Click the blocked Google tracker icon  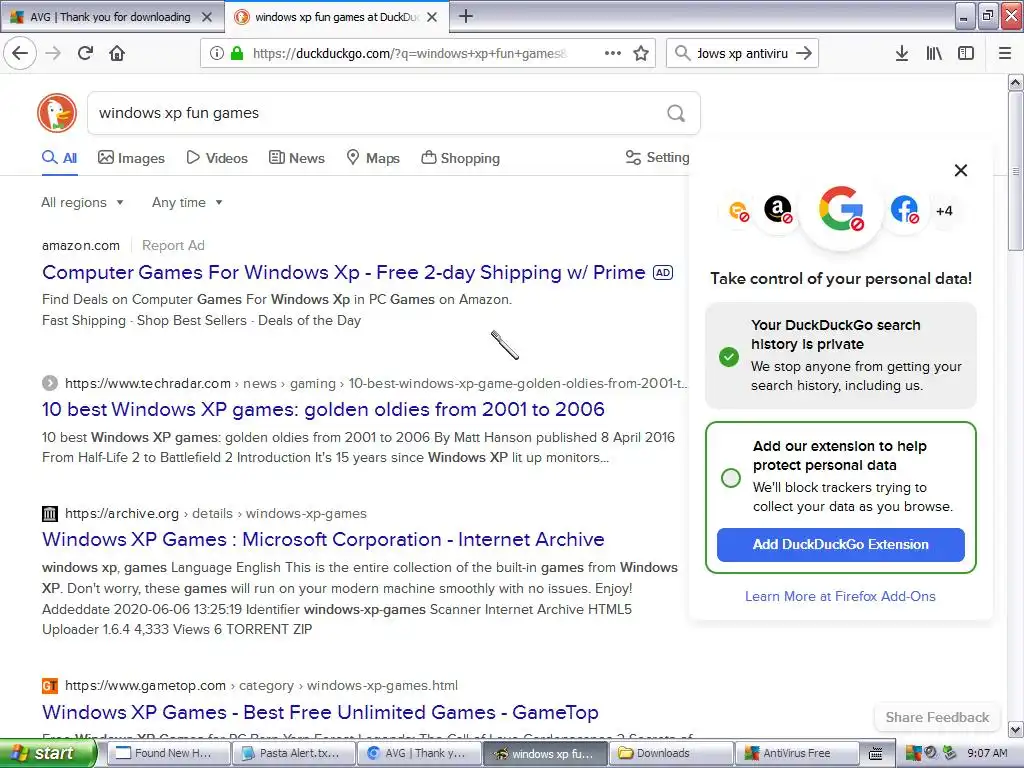(x=841, y=209)
